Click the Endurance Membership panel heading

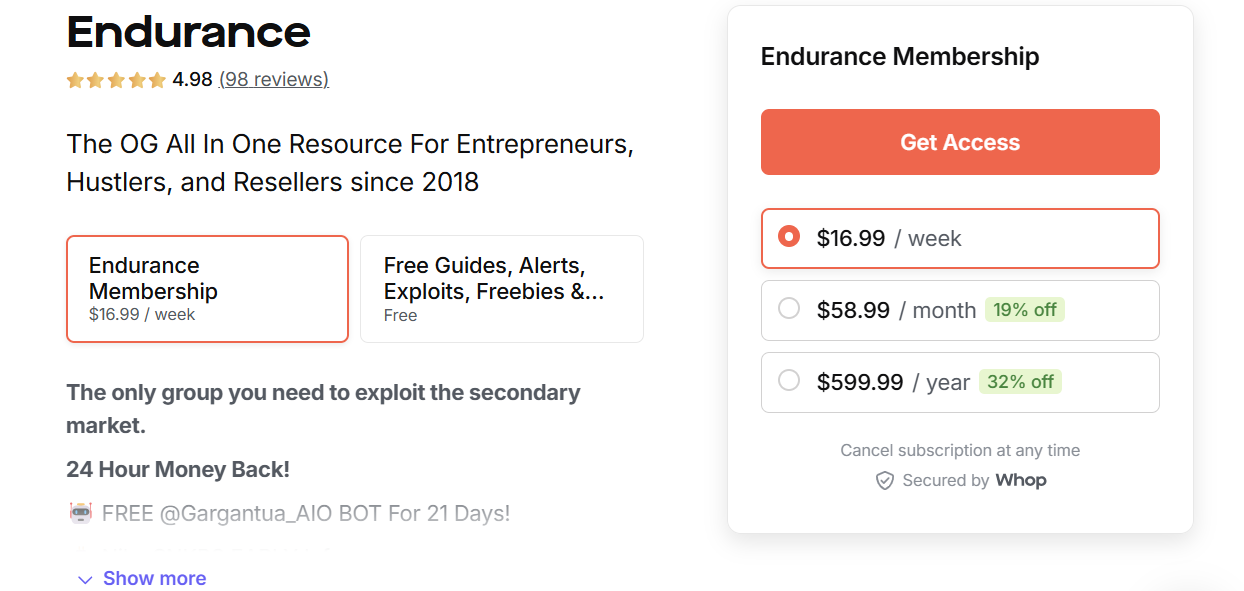point(897,56)
